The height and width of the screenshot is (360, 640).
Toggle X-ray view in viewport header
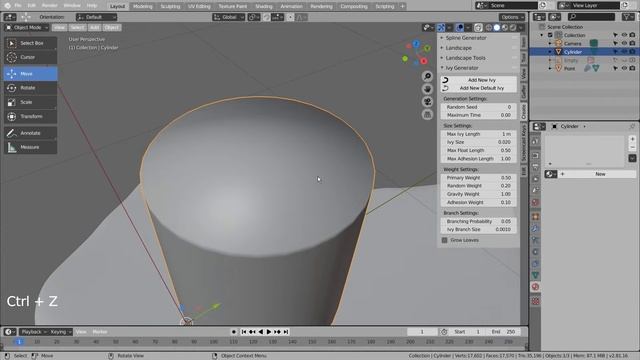tap(478, 28)
